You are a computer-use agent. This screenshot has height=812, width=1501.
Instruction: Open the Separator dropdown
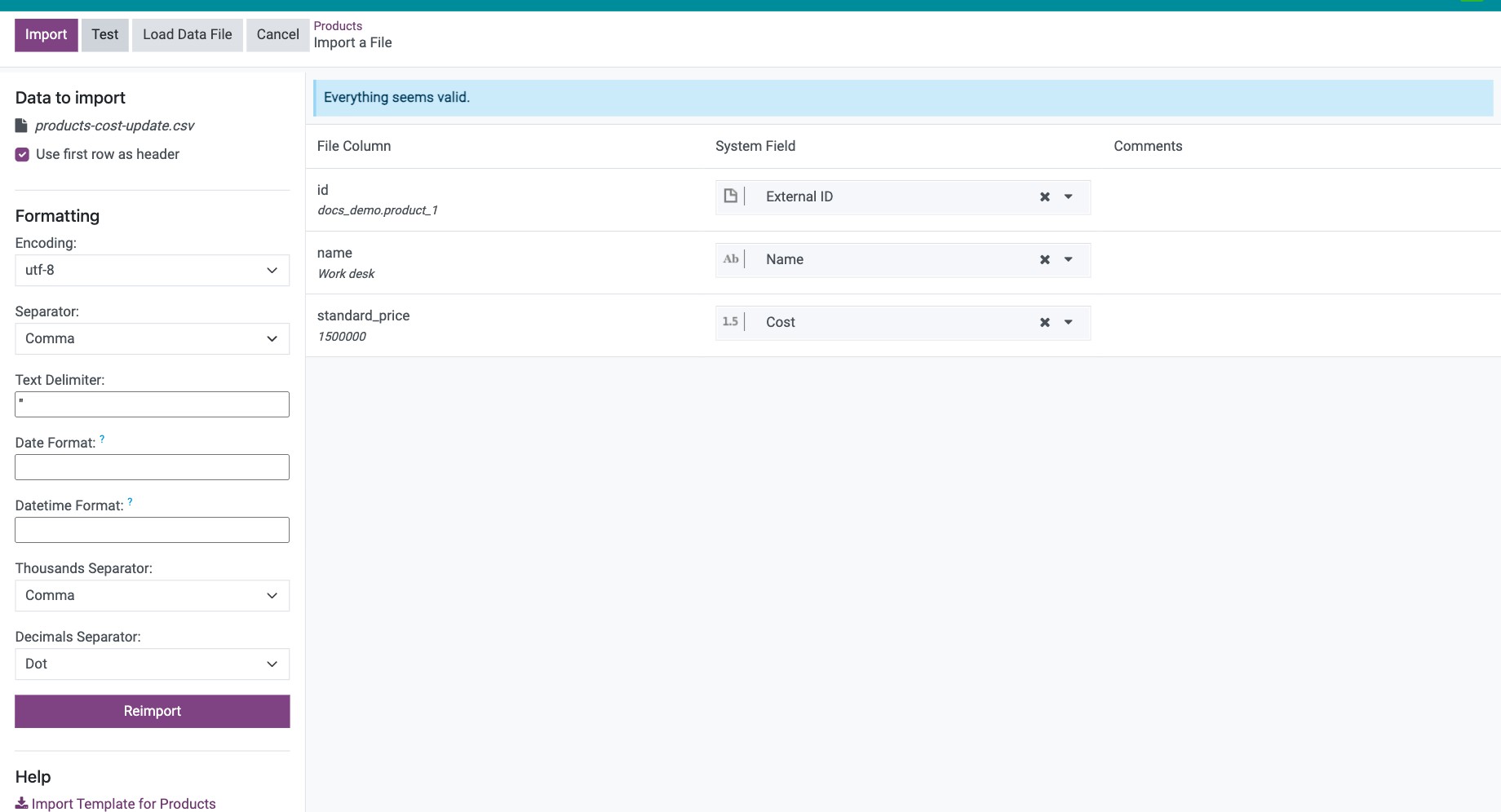click(x=153, y=338)
